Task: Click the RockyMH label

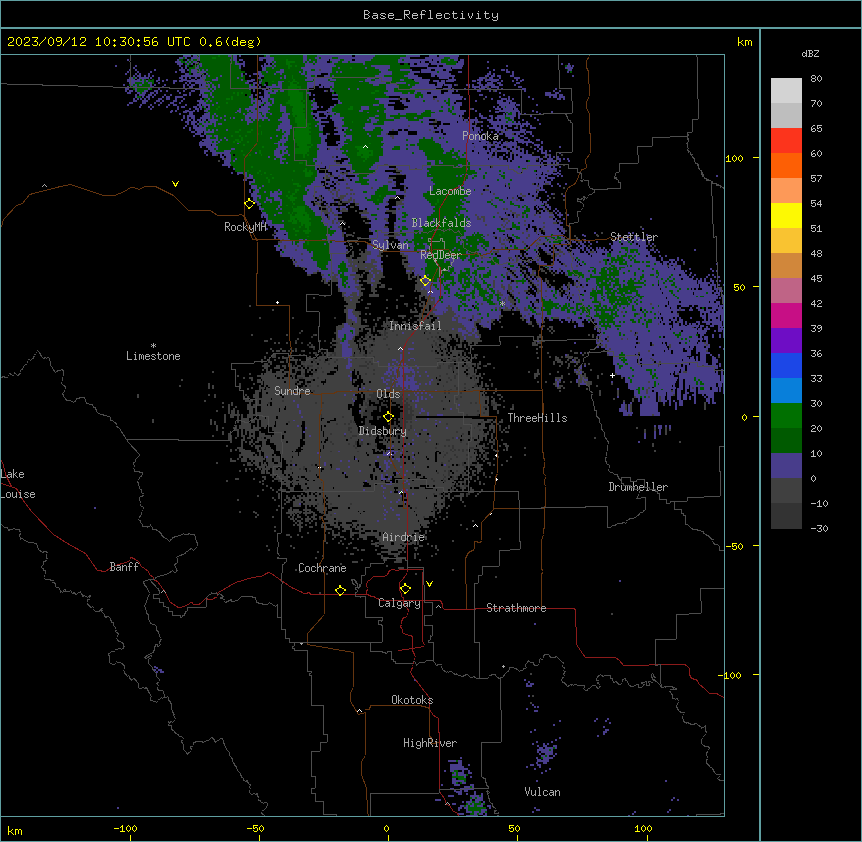Action: [x=245, y=227]
